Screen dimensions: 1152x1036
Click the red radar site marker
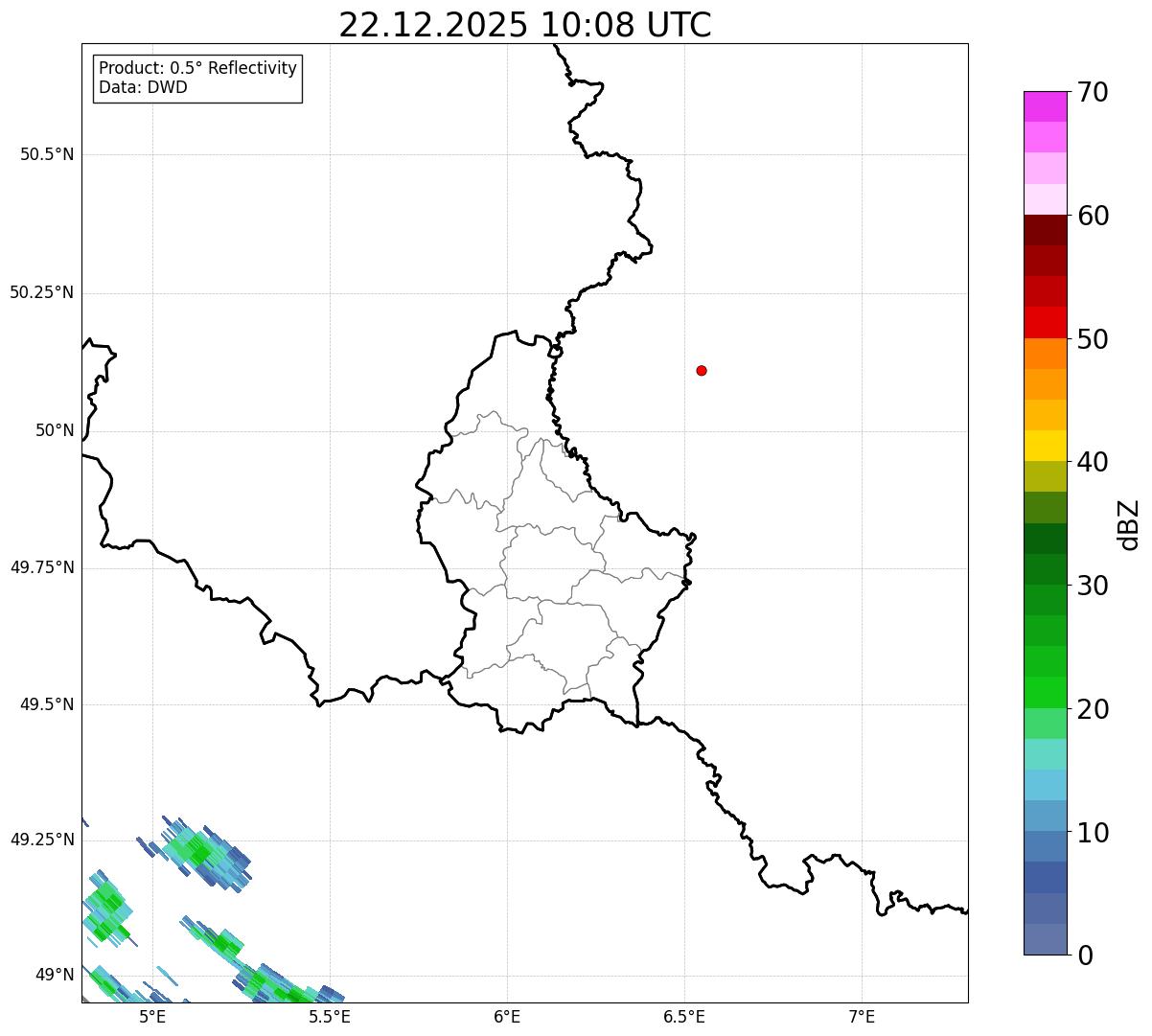click(x=702, y=370)
